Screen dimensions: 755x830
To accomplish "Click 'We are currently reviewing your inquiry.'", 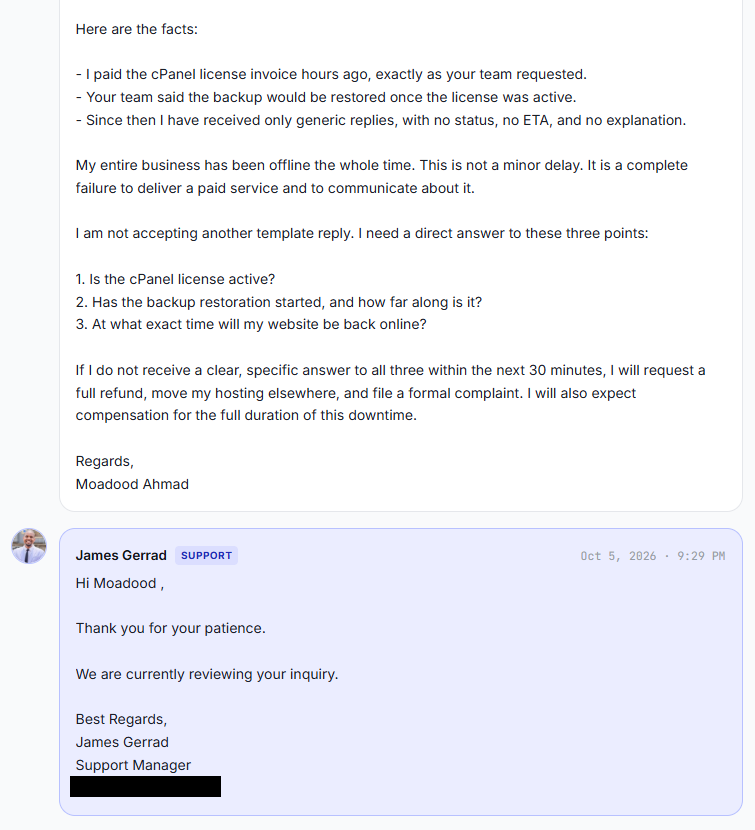I will pos(206,674).
